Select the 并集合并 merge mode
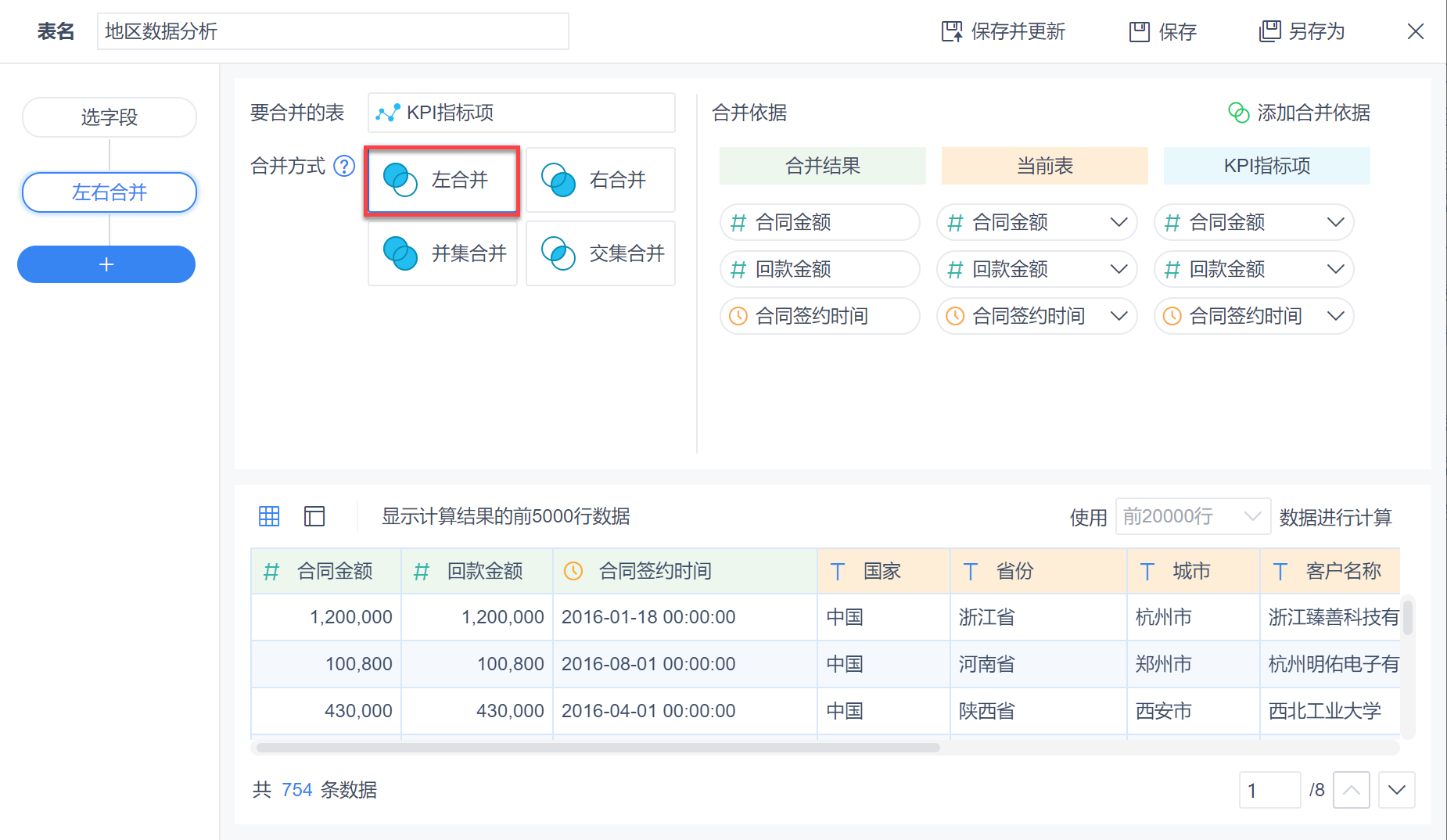Viewport: 1447px width, 840px height. tap(443, 253)
